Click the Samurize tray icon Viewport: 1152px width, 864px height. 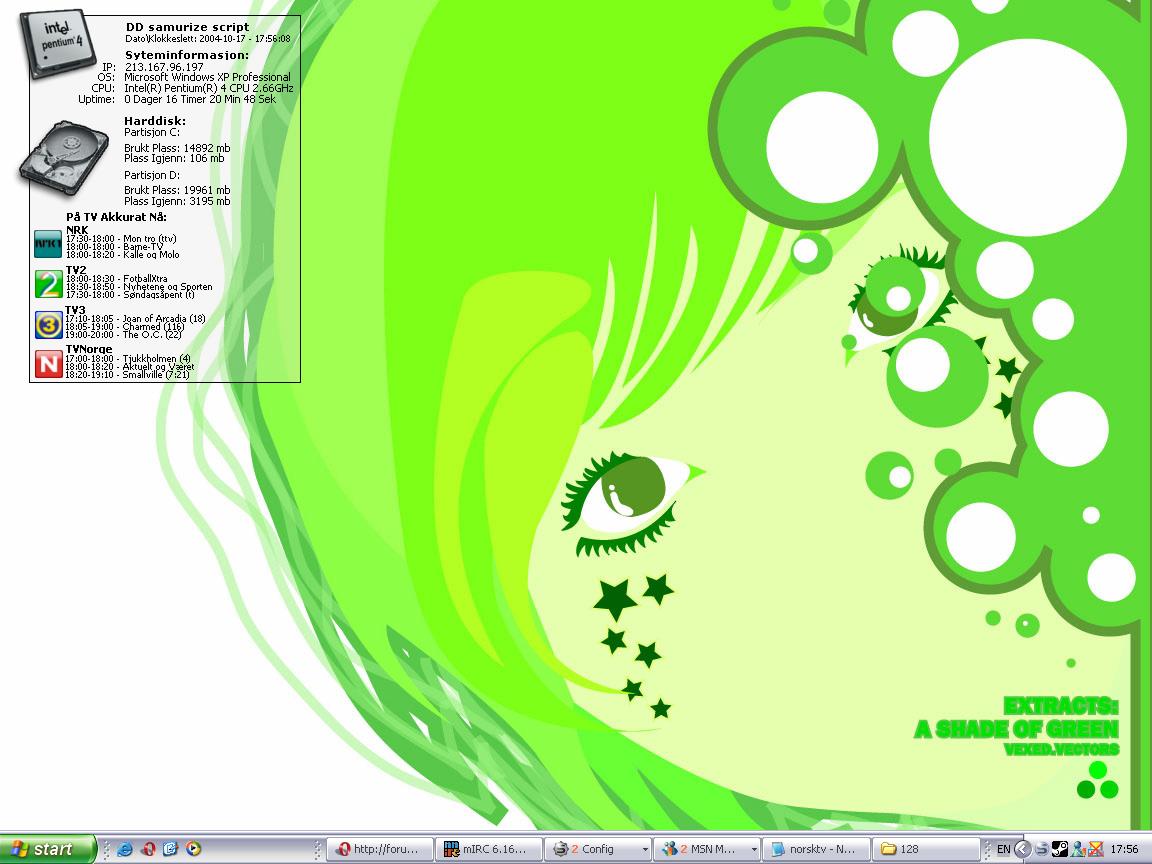(x=1041, y=849)
